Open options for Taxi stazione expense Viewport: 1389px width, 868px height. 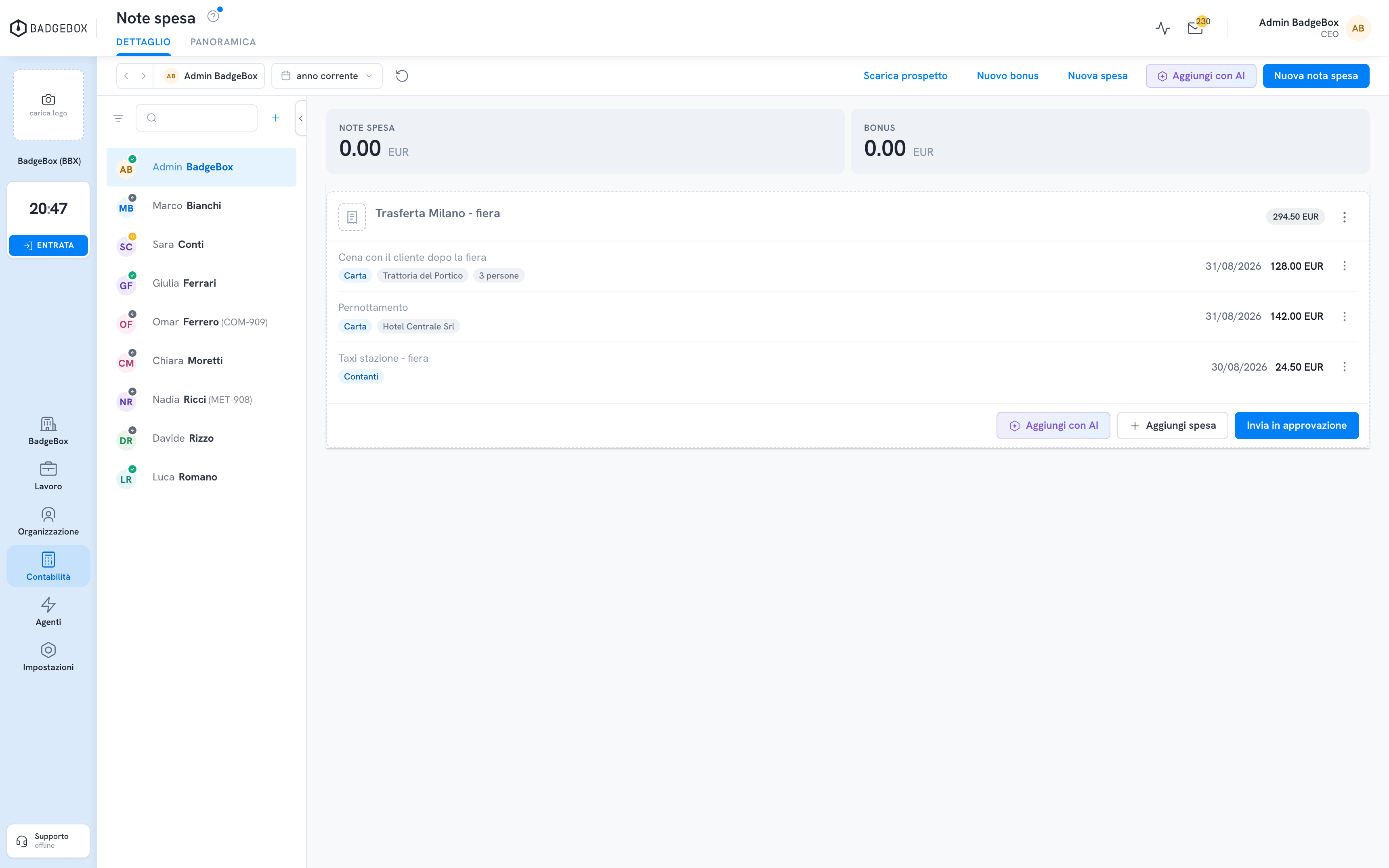(1344, 367)
